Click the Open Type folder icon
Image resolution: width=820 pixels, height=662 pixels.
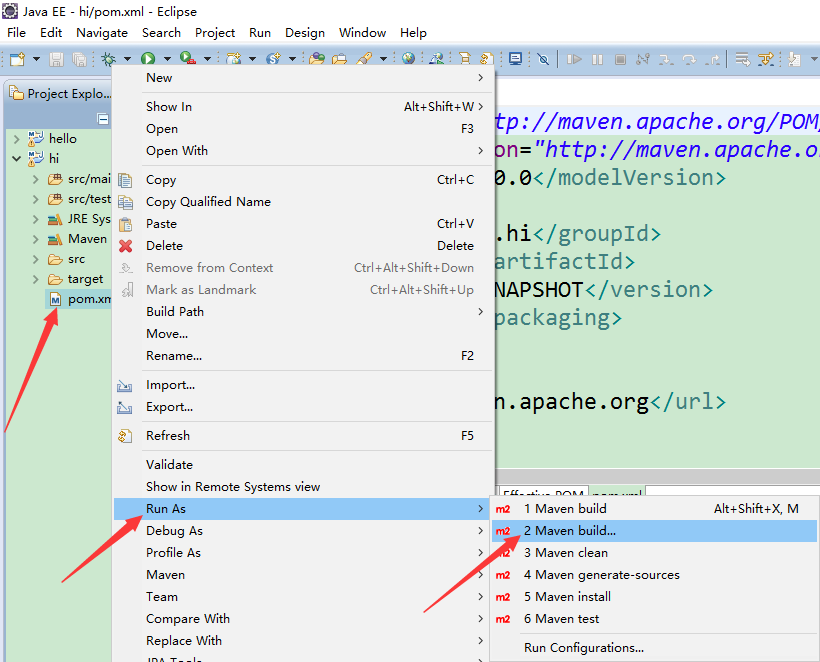click(317, 59)
